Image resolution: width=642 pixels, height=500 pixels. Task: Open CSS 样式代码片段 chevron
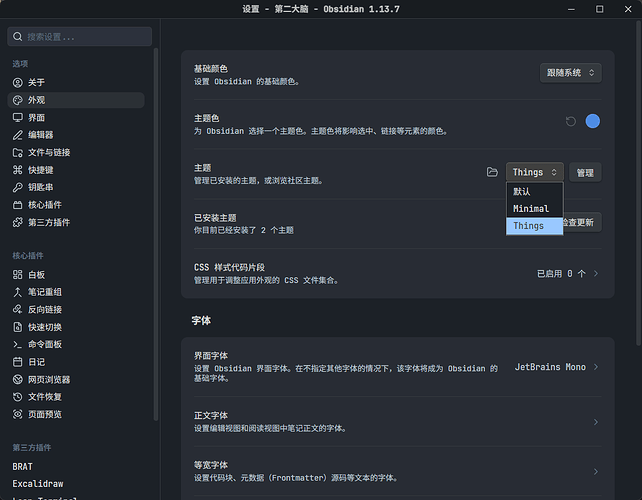tap(596, 273)
